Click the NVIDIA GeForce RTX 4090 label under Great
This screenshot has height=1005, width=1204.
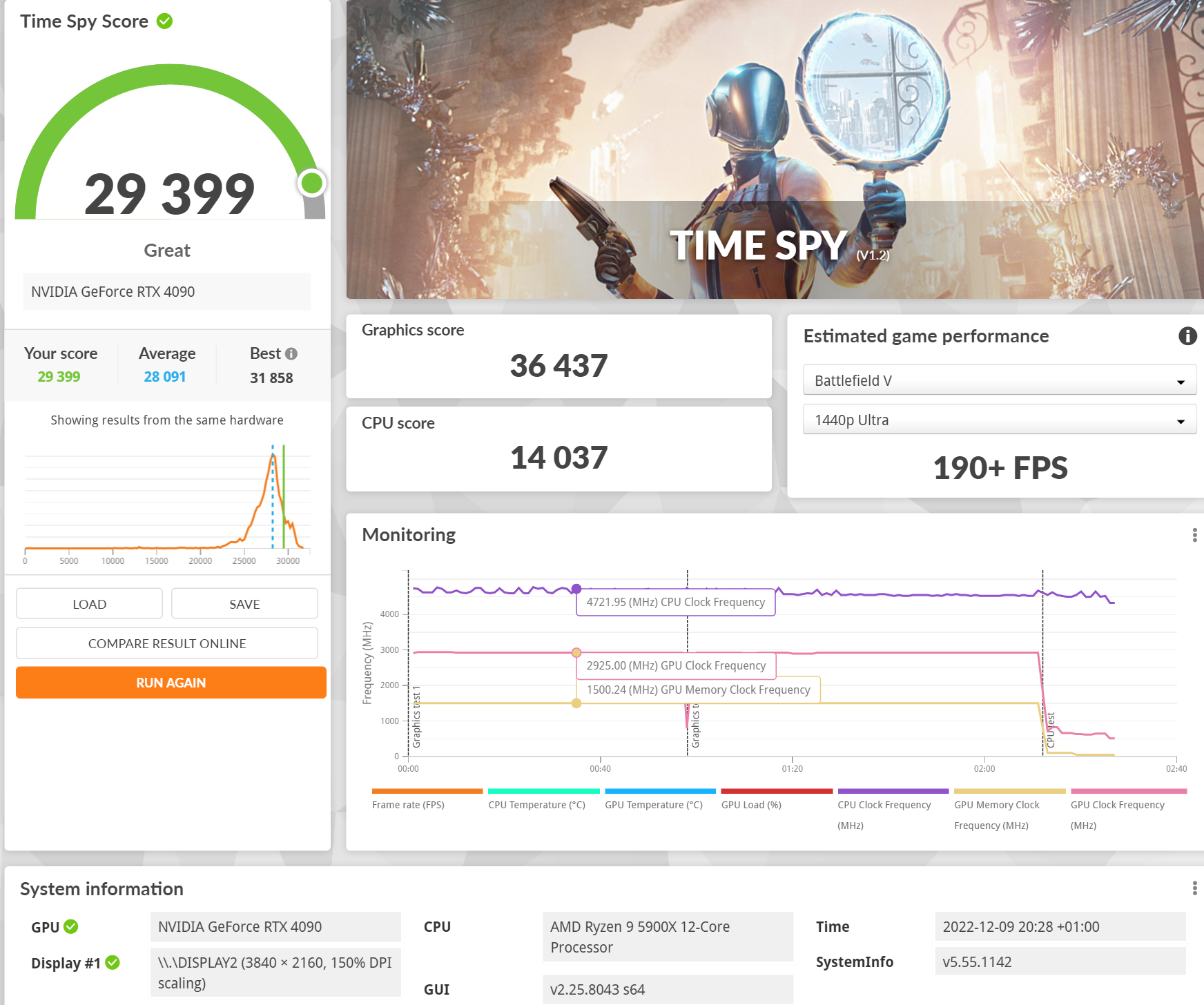(166, 291)
